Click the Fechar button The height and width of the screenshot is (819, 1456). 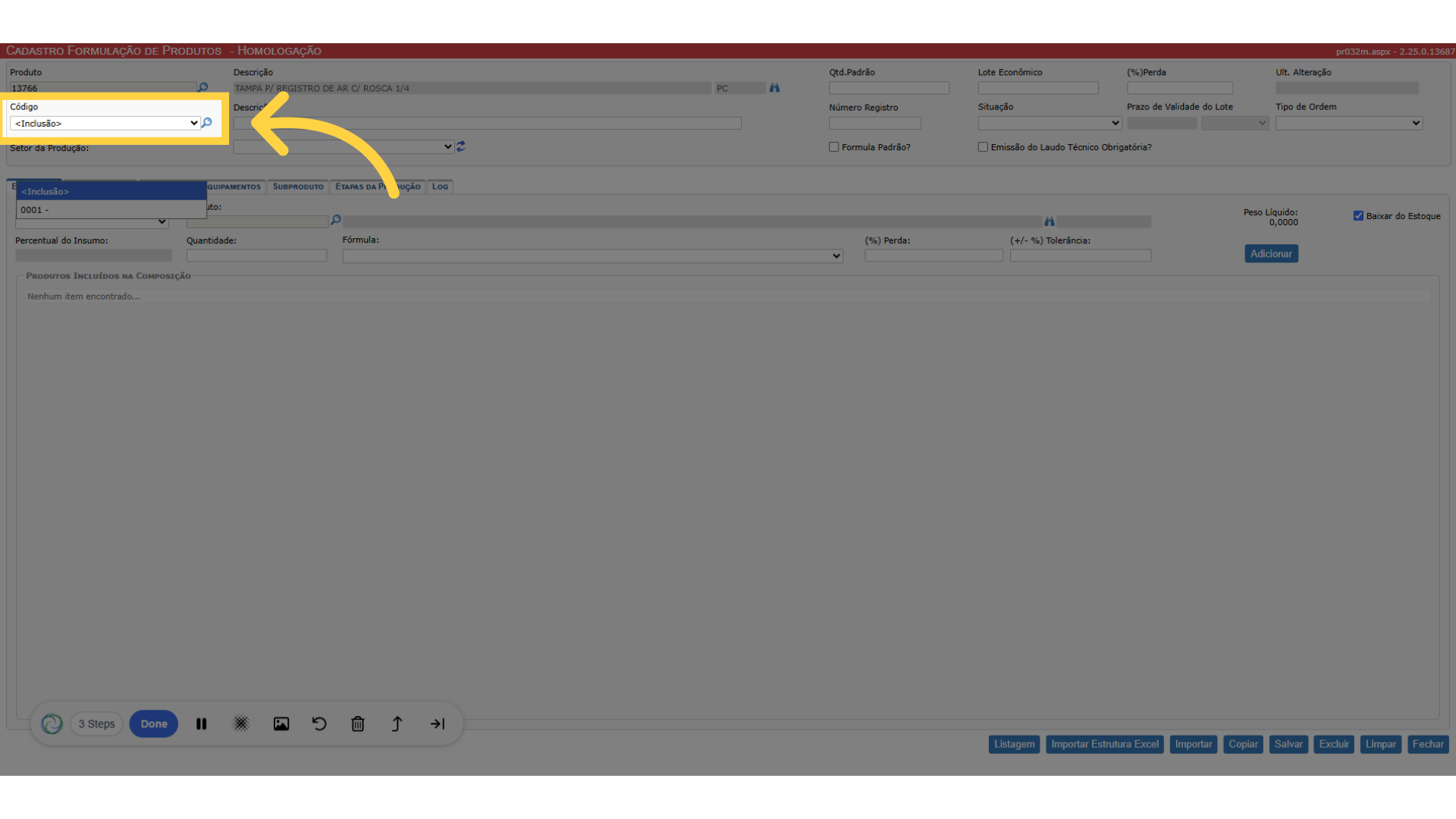click(x=1428, y=745)
